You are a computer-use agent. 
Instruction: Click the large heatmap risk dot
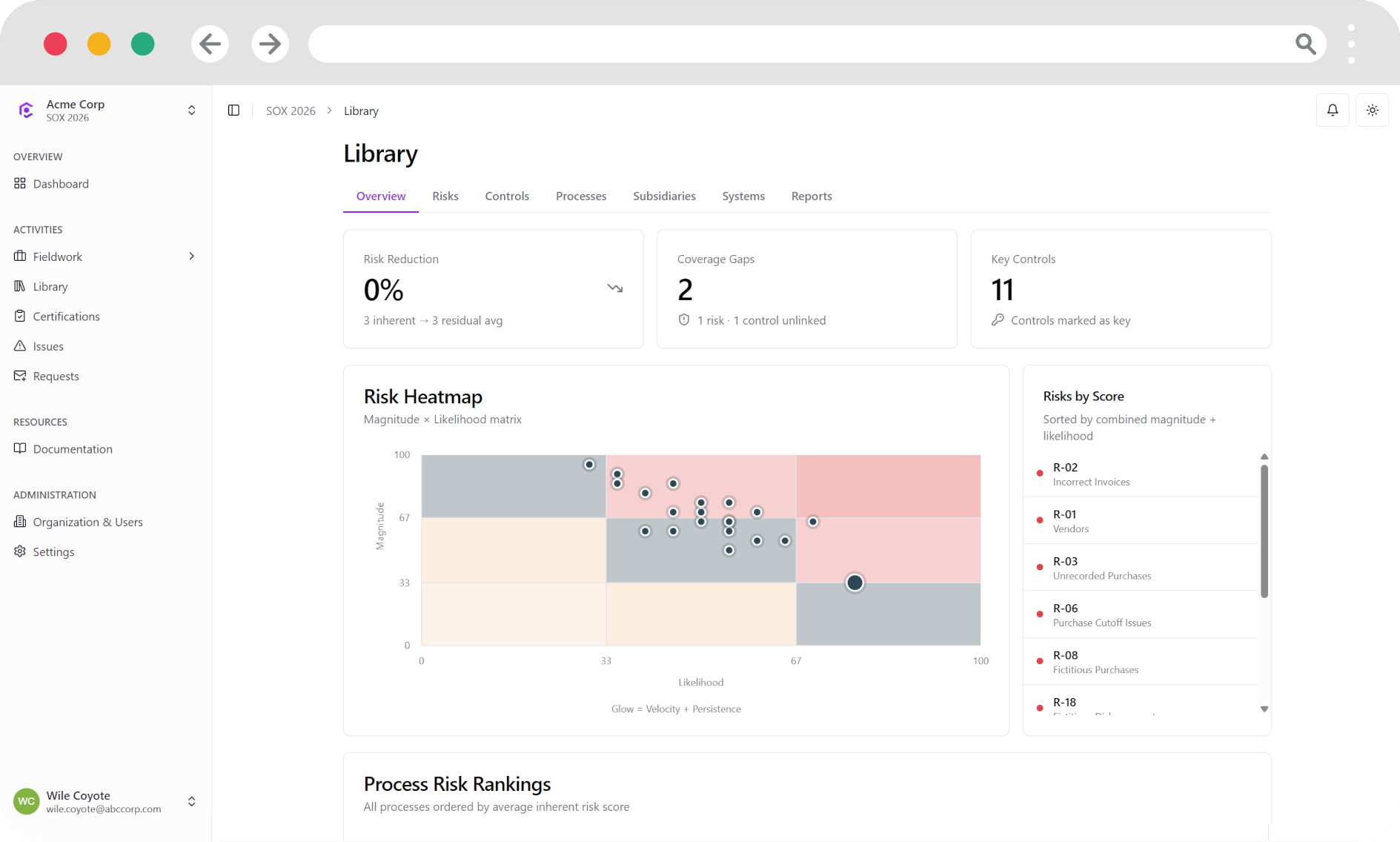pos(855,583)
